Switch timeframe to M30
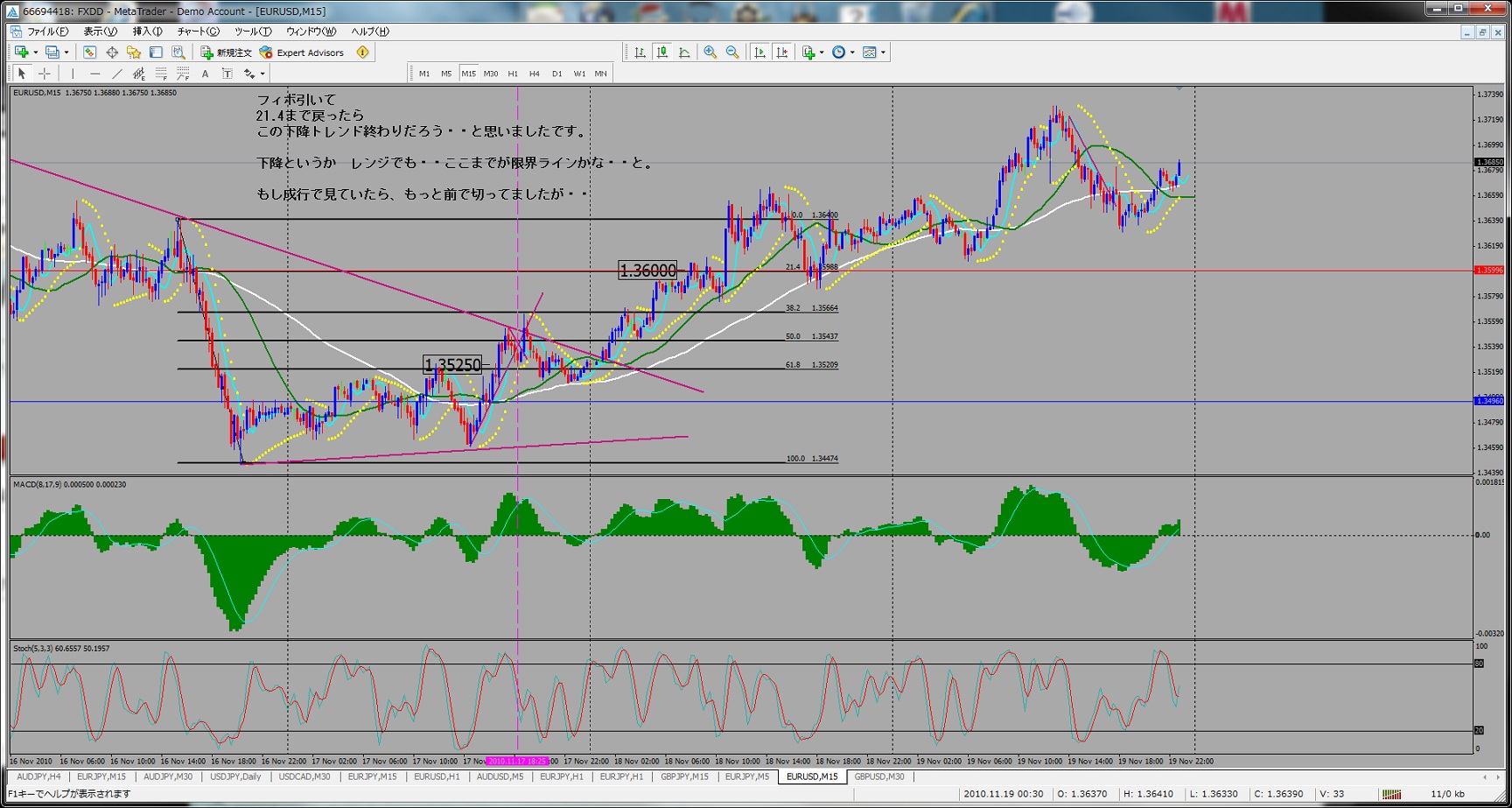1512x808 pixels. pos(491,74)
